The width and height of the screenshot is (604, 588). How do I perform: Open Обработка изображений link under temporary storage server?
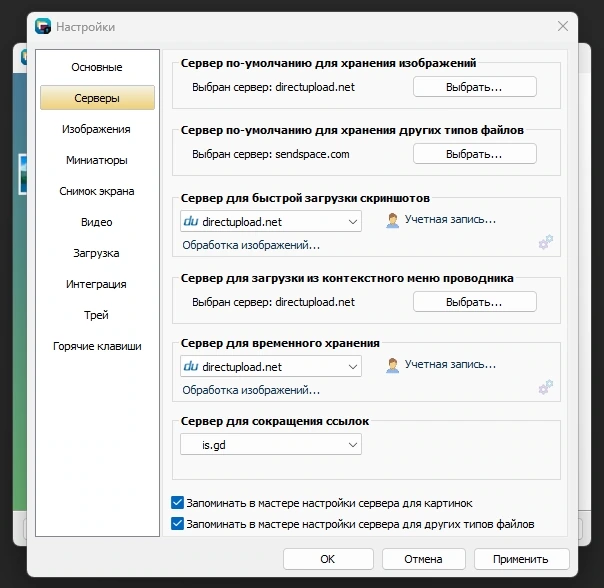tap(251, 390)
